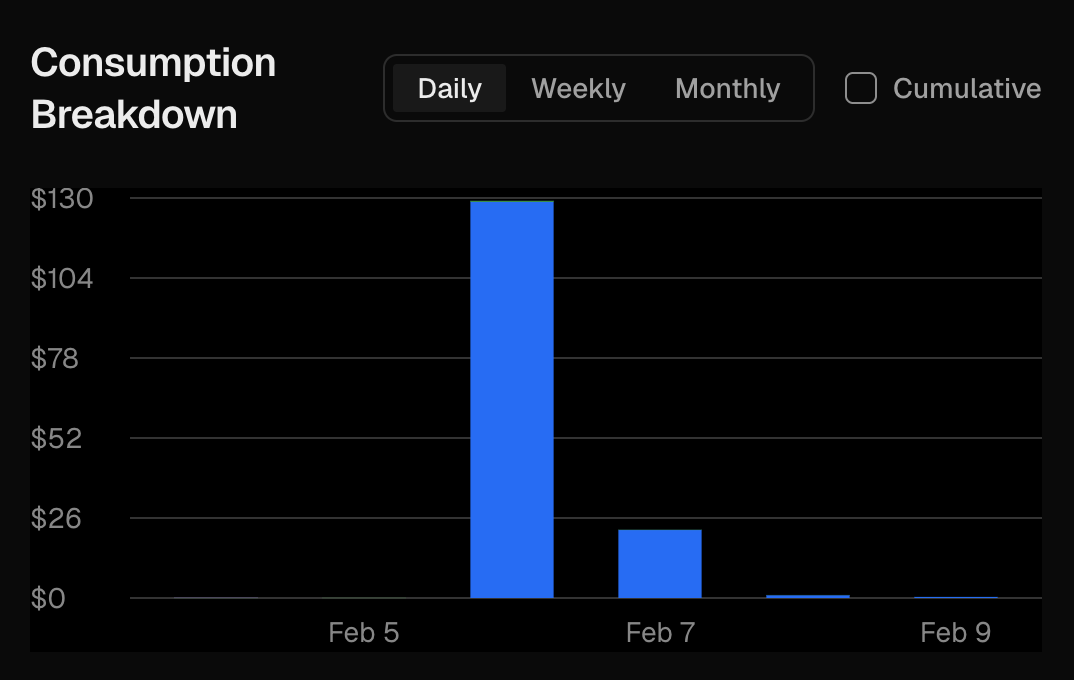Image resolution: width=1074 pixels, height=680 pixels.
Task: Click the $0 y-axis label
Action: pos(48,598)
